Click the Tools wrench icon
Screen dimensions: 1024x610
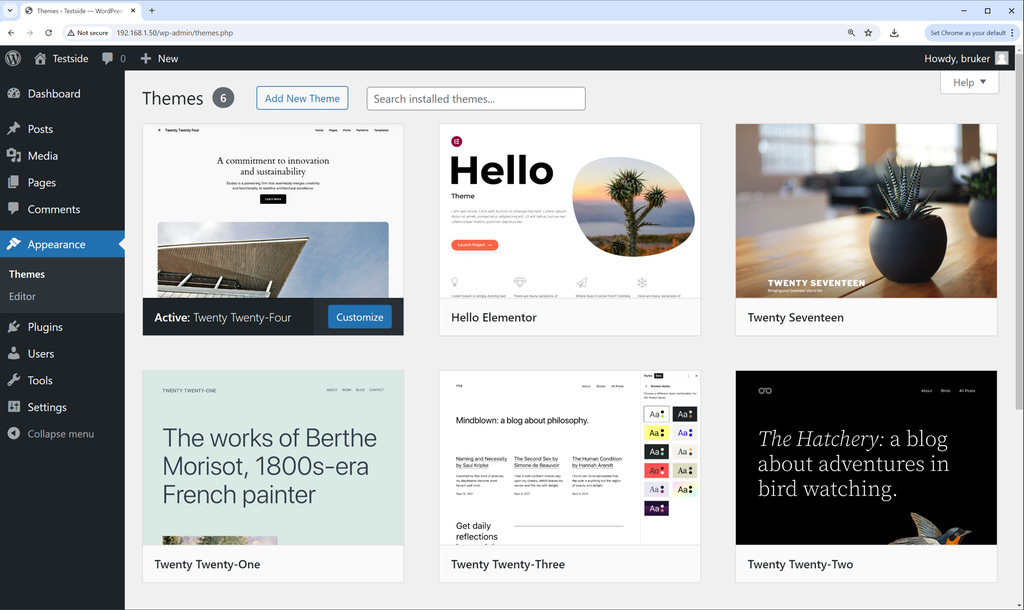[14, 381]
